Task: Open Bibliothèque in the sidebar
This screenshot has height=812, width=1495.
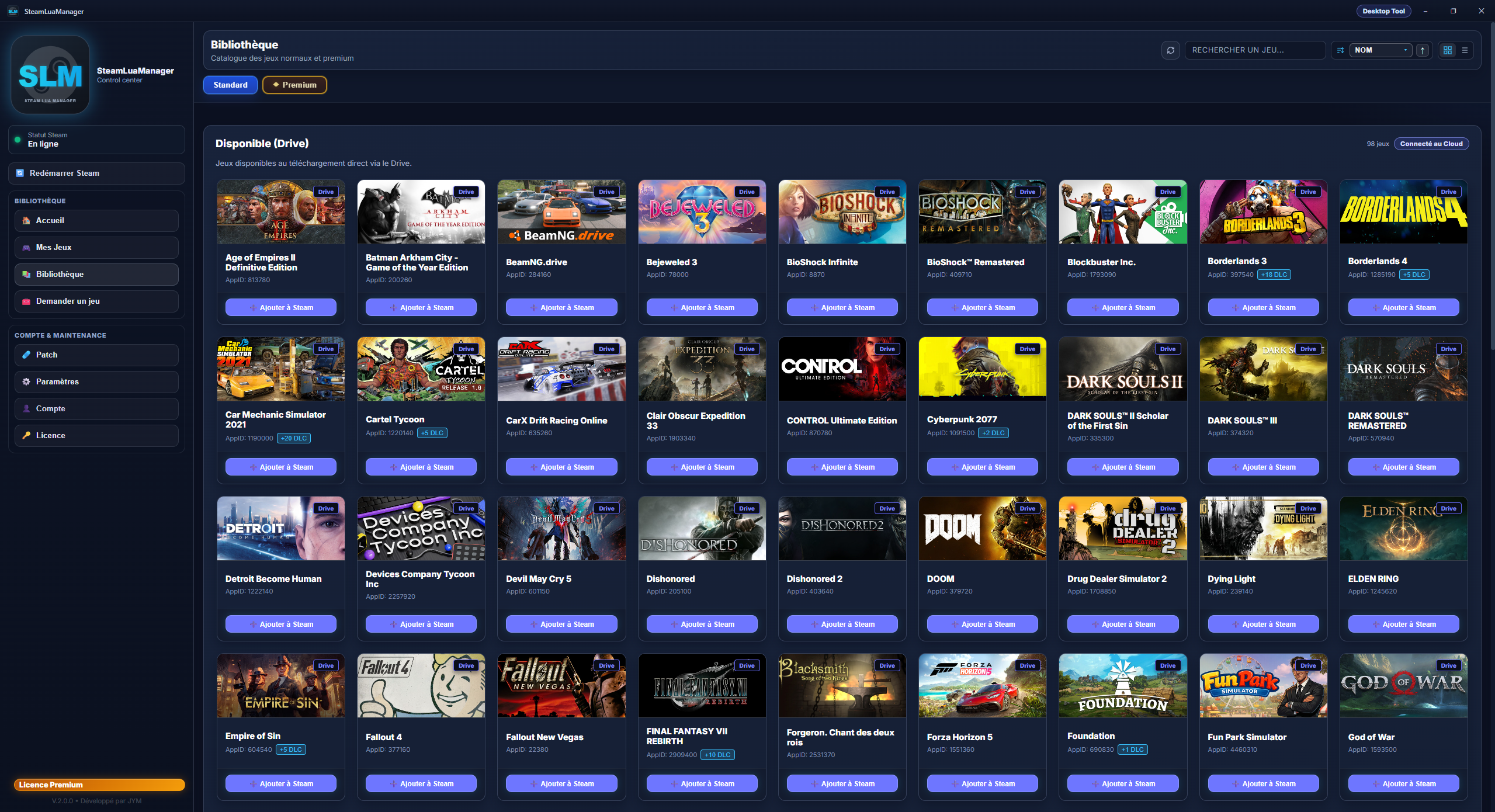Action: [x=96, y=274]
